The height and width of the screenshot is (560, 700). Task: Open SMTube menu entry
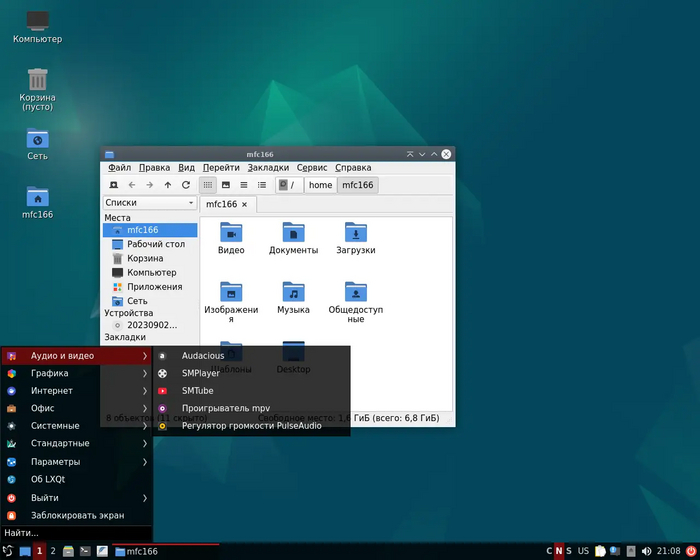[251, 391]
